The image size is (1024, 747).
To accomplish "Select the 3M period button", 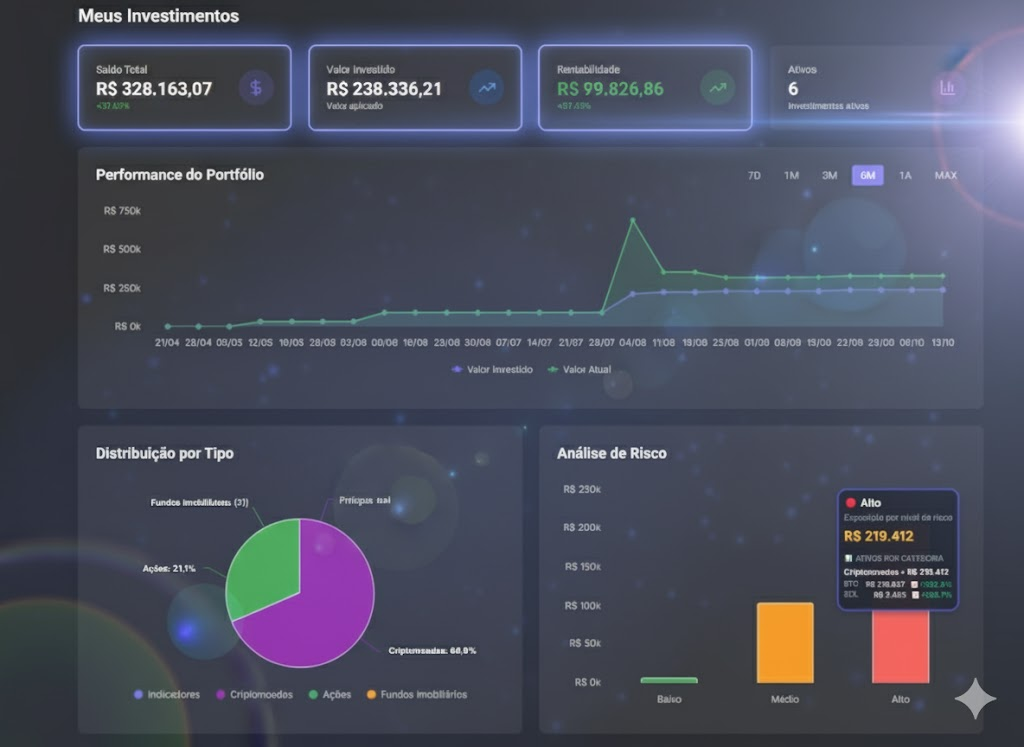I will 829,175.
